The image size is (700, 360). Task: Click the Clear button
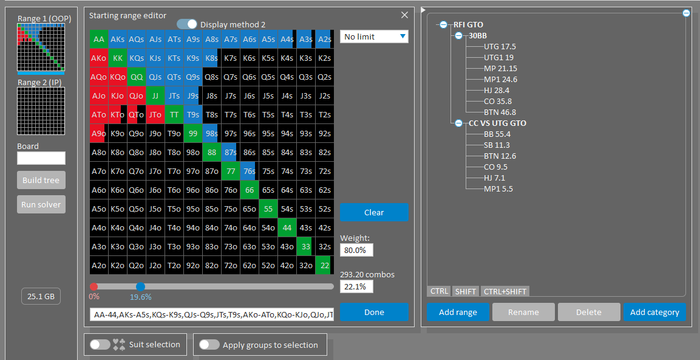(x=374, y=213)
